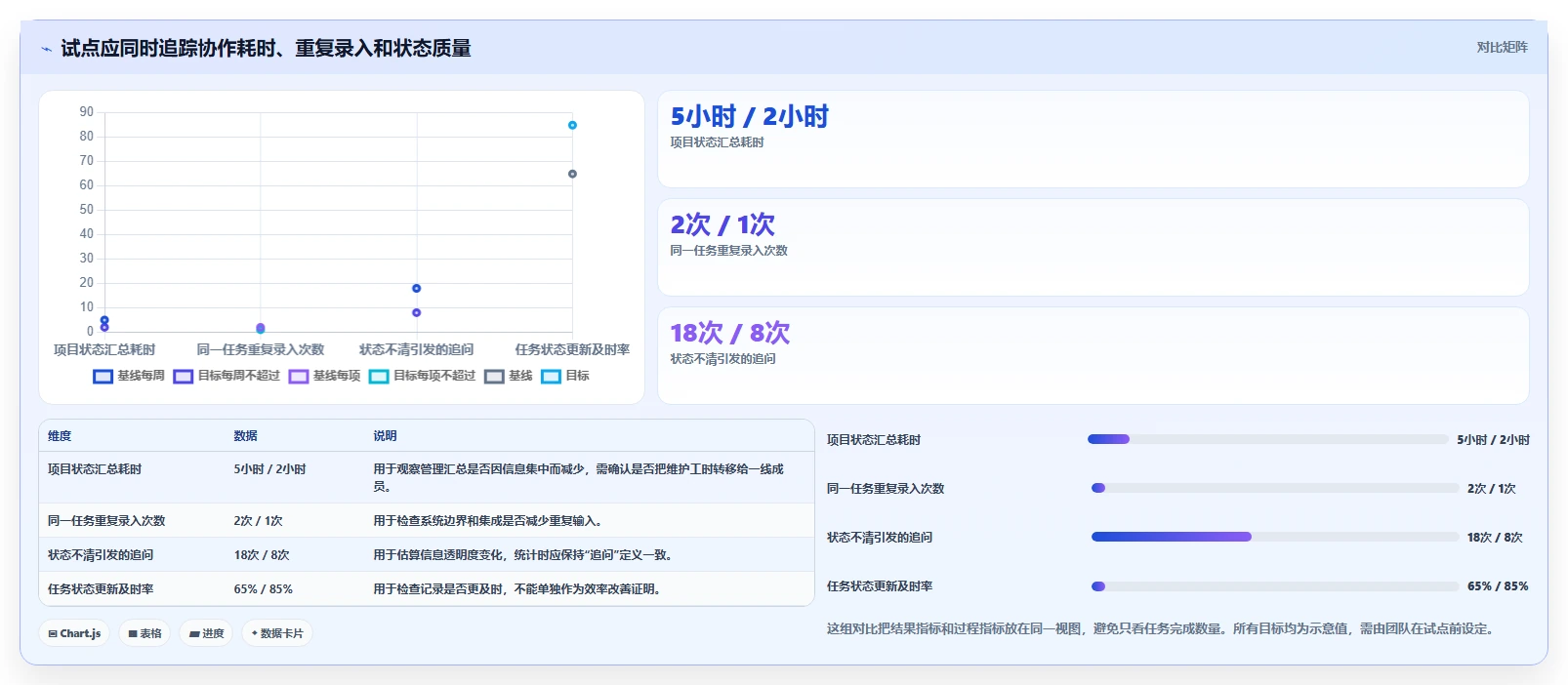Click the 维度 column header
Image resolution: width=1568 pixels, height=685 pixels.
pos(60,436)
